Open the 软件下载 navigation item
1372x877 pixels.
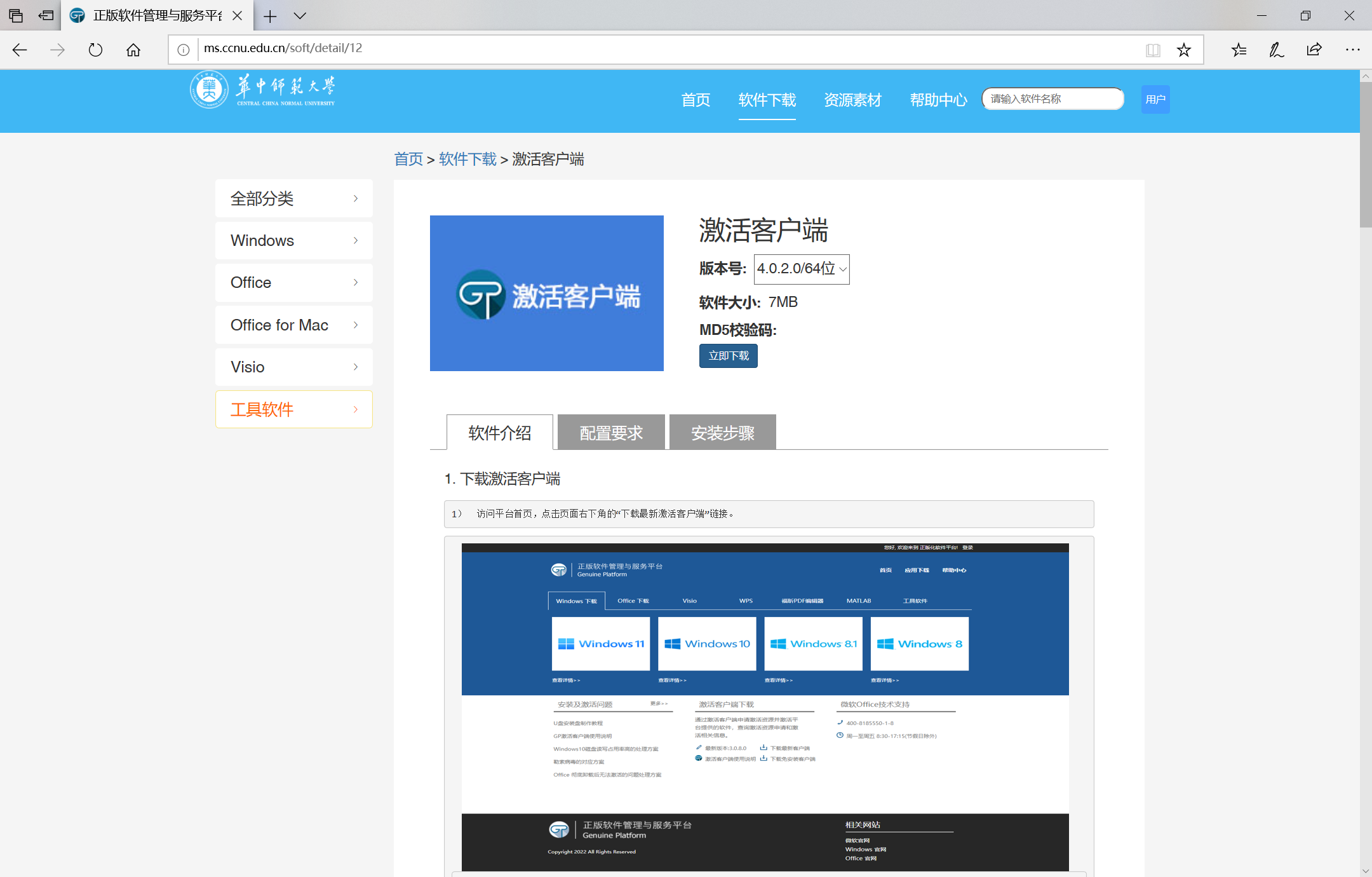[x=767, y=100]
